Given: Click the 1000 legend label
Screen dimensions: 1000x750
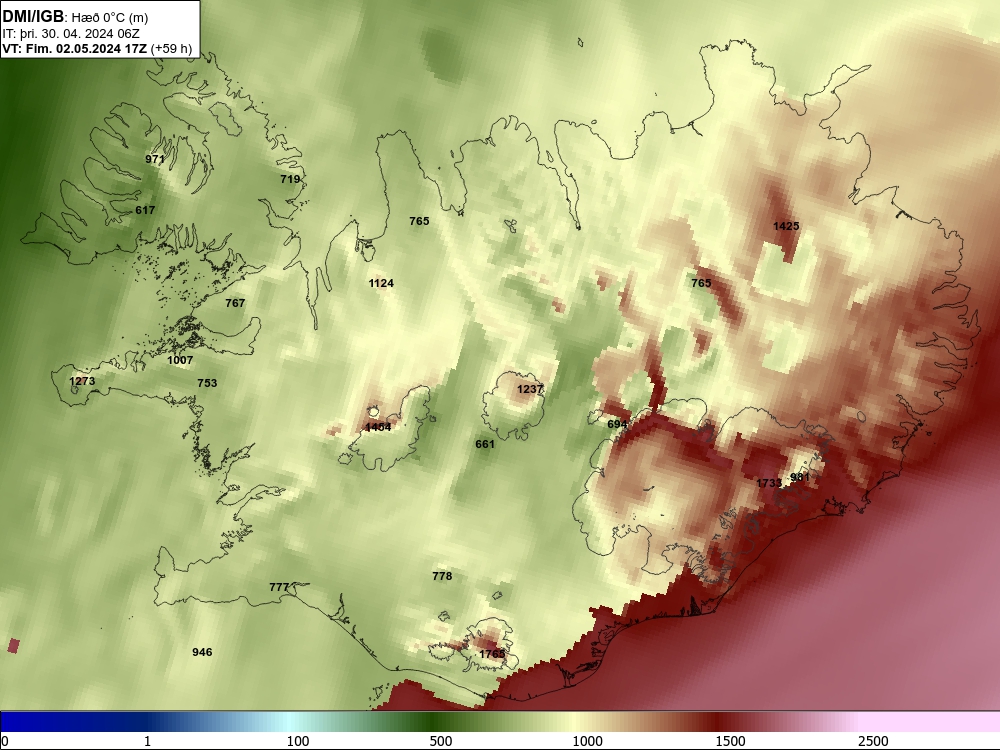Looking at the screenshot, I should pyautogui.click(x=587, y=741).
